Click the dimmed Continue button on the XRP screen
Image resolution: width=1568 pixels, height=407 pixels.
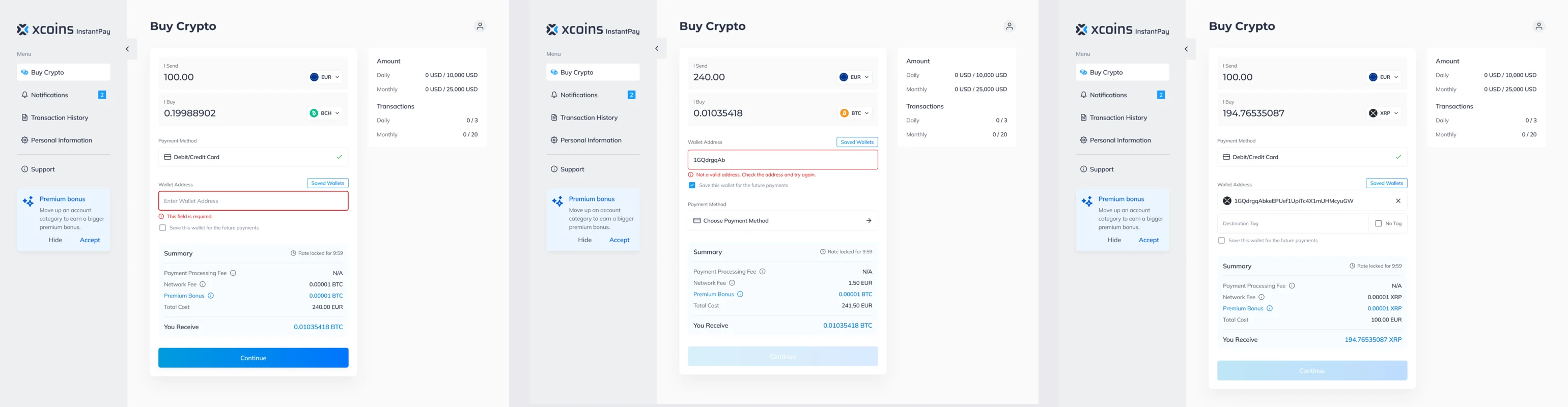(1312, 370)
